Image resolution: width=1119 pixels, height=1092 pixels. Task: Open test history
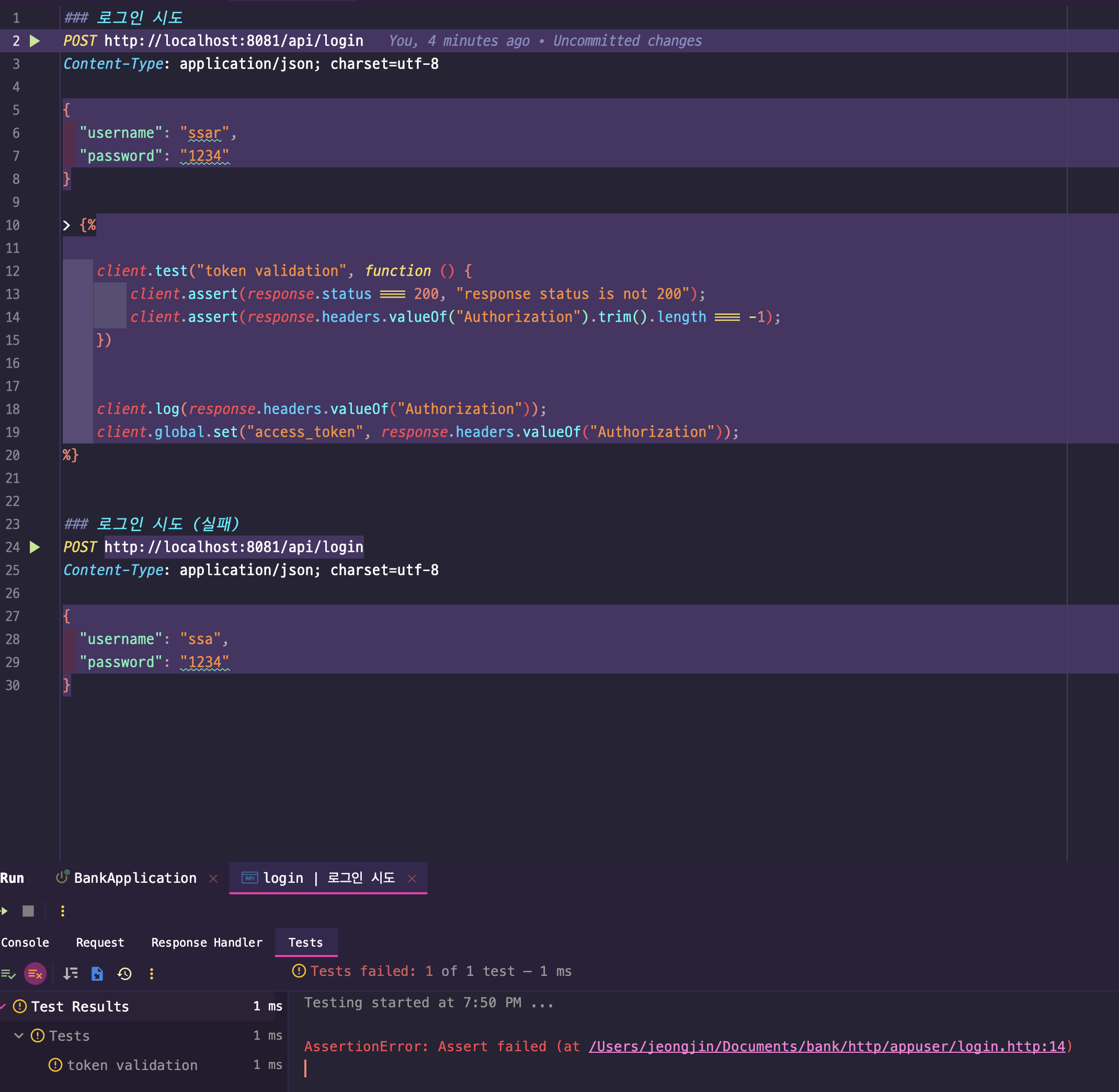pyautogui.click(x=124, y=973)
